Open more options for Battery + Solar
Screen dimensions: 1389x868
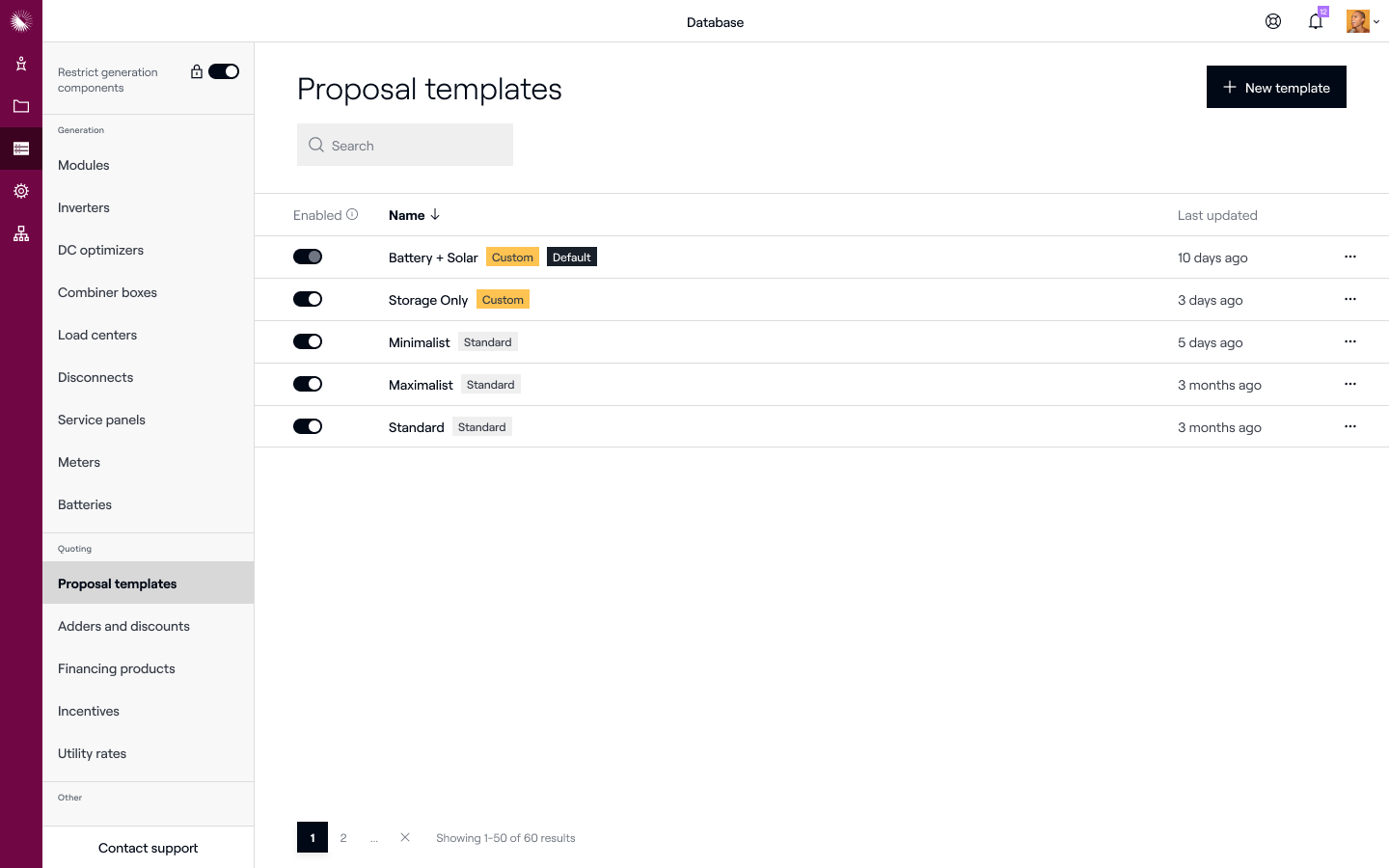[x=1350, y=257]
